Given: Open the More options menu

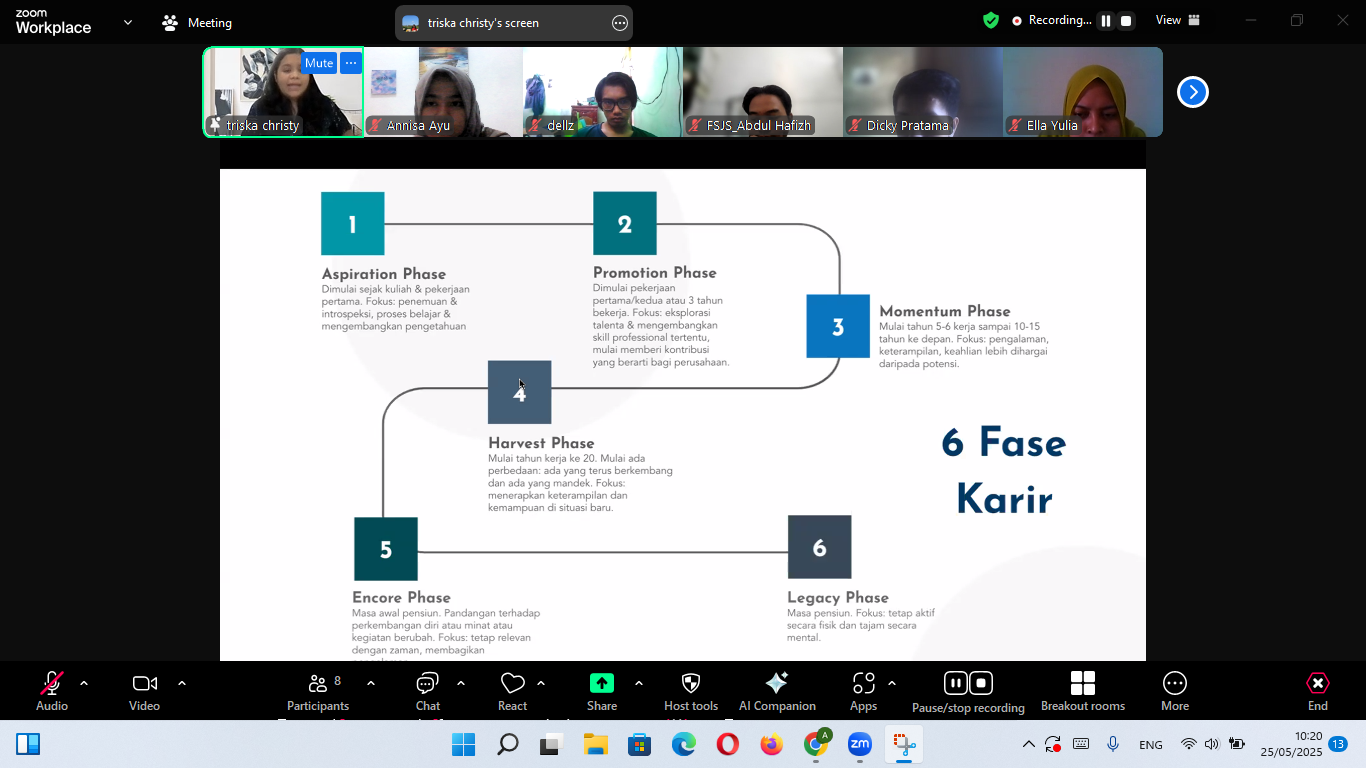Looking at the screenshot, I should tap(1175, 691).
